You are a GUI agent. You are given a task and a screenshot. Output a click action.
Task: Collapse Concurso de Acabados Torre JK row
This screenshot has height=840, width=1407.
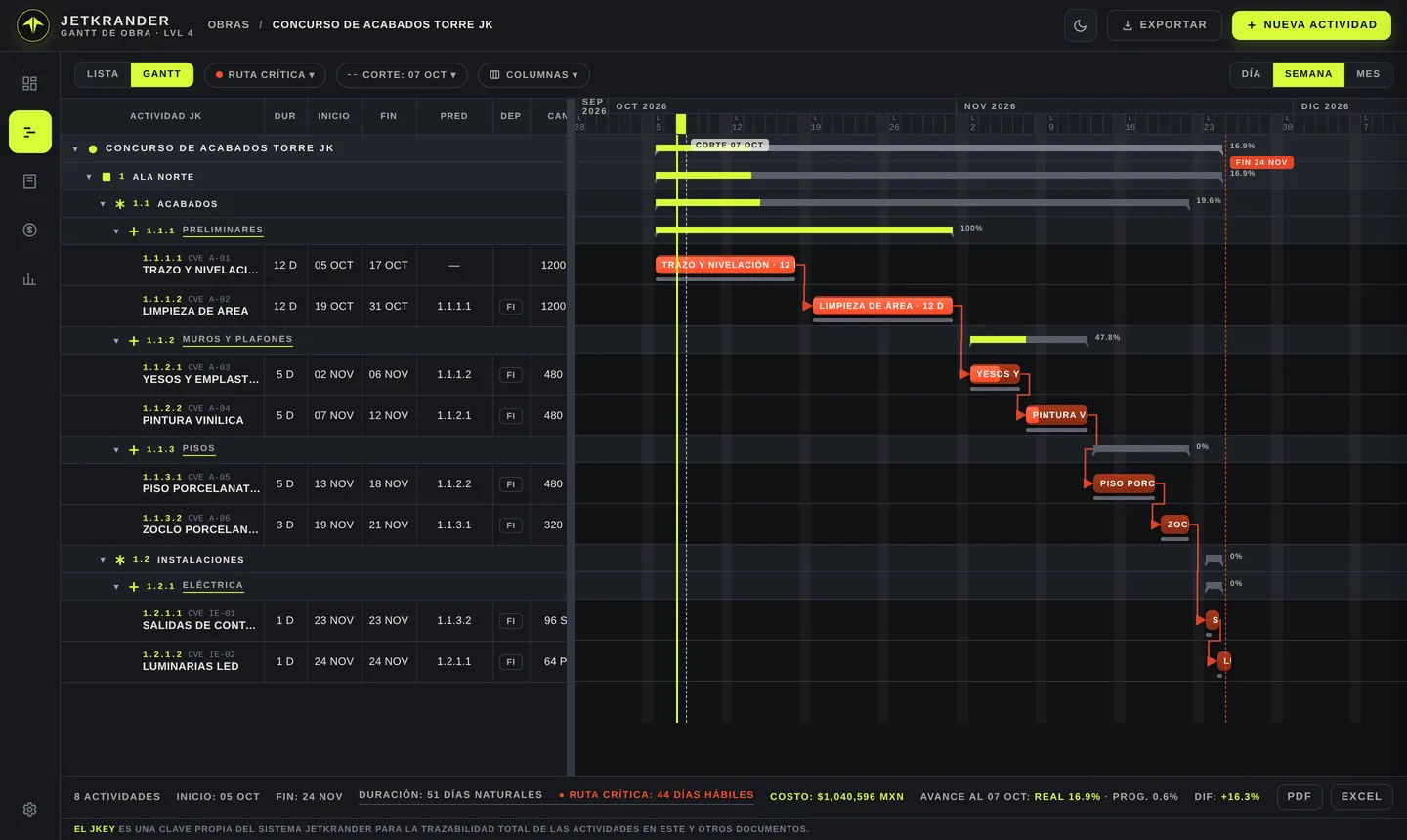tap(75, 149)
